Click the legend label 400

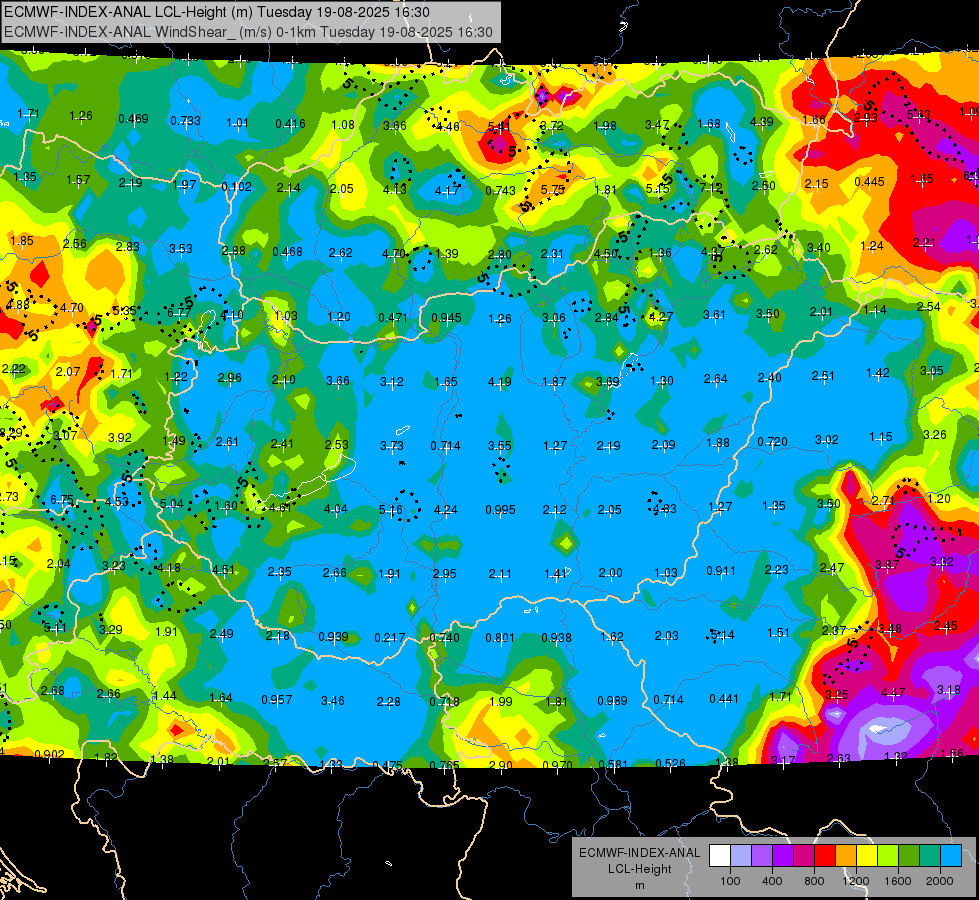pyautogui.click(x=772, y=881)
